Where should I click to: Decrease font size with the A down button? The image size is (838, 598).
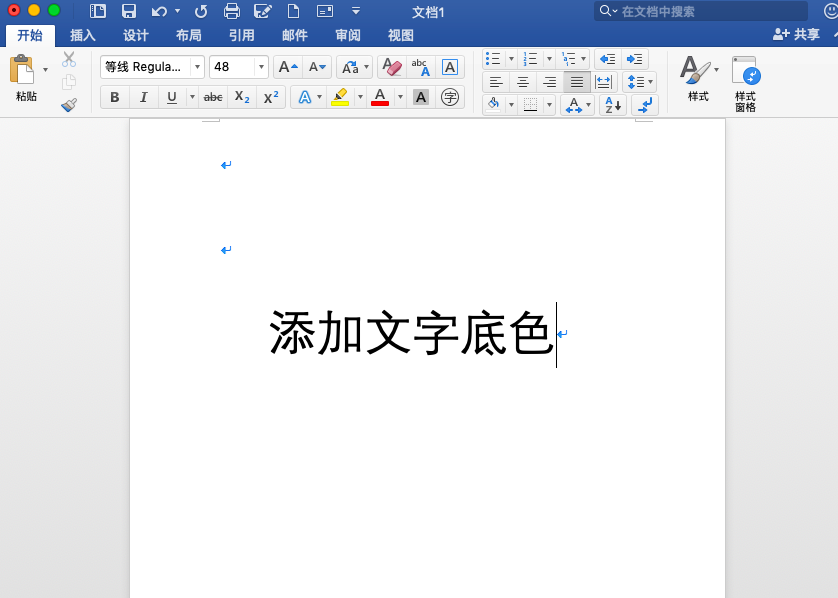click(x=317, y=67)
